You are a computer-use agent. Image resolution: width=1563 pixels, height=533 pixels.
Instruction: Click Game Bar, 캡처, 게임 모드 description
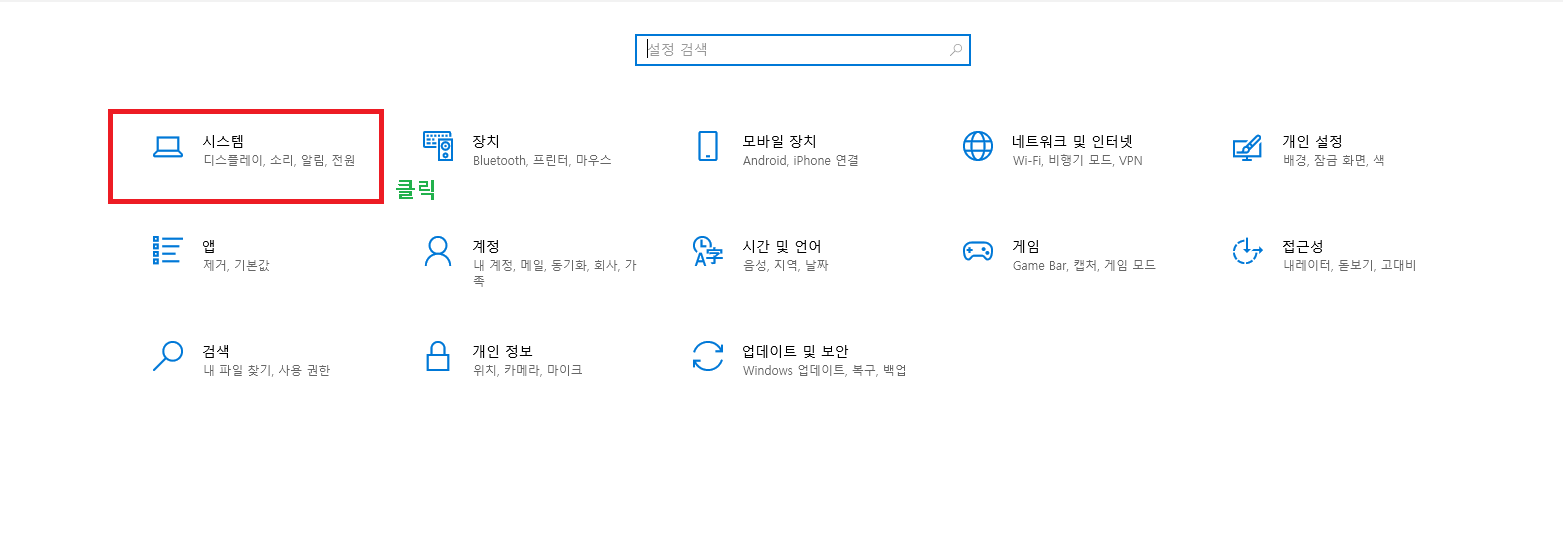point(1084,266)
